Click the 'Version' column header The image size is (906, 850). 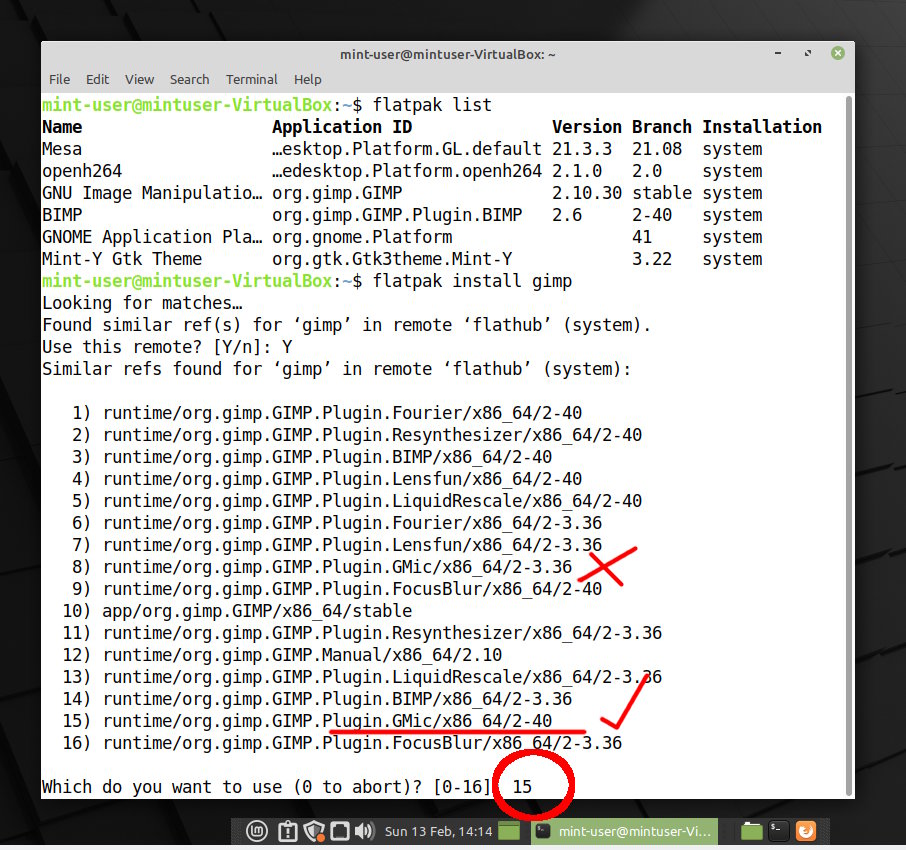586,127
